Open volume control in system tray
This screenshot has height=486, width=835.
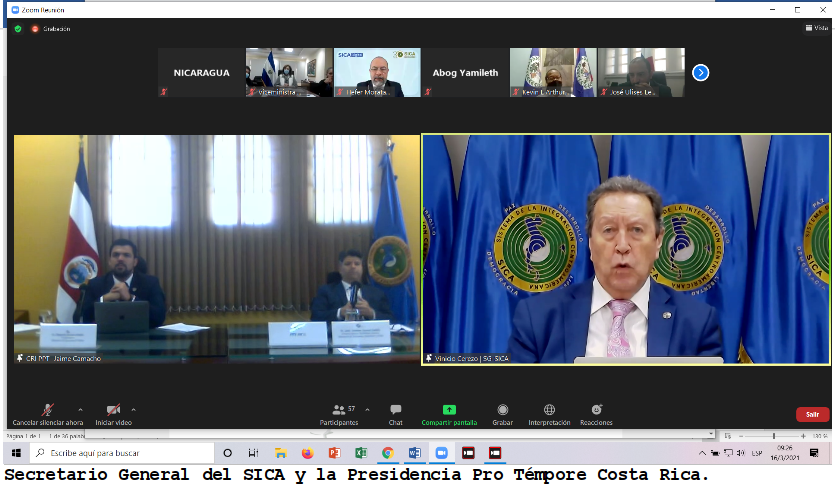point(741,453)
